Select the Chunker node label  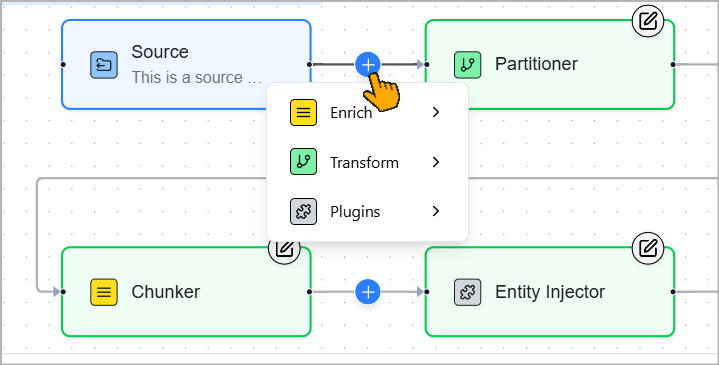click(166, 292)
